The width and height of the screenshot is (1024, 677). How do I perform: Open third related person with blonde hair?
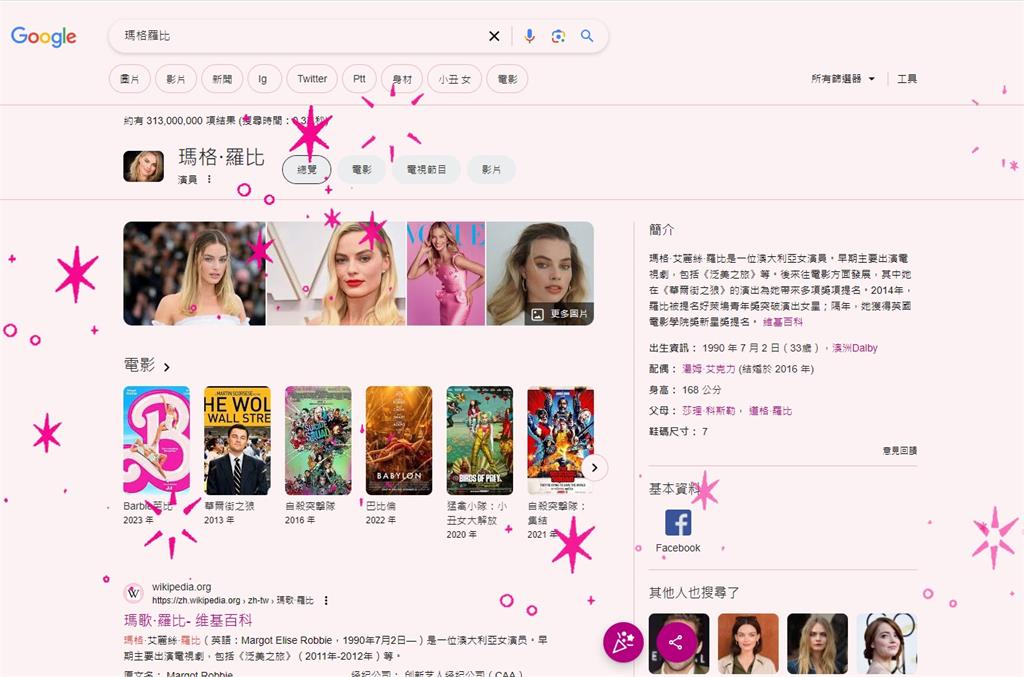click(817, 643)
